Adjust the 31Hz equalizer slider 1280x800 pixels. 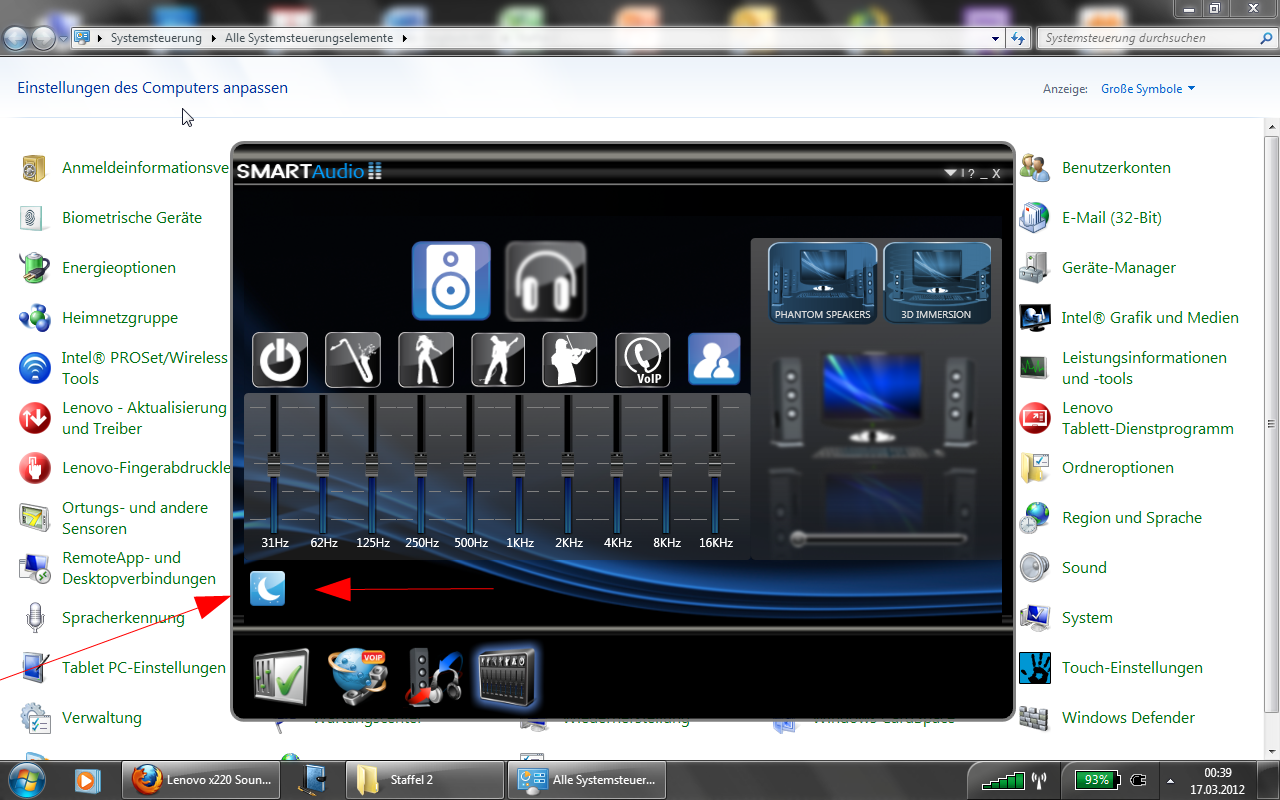point(275,464)
